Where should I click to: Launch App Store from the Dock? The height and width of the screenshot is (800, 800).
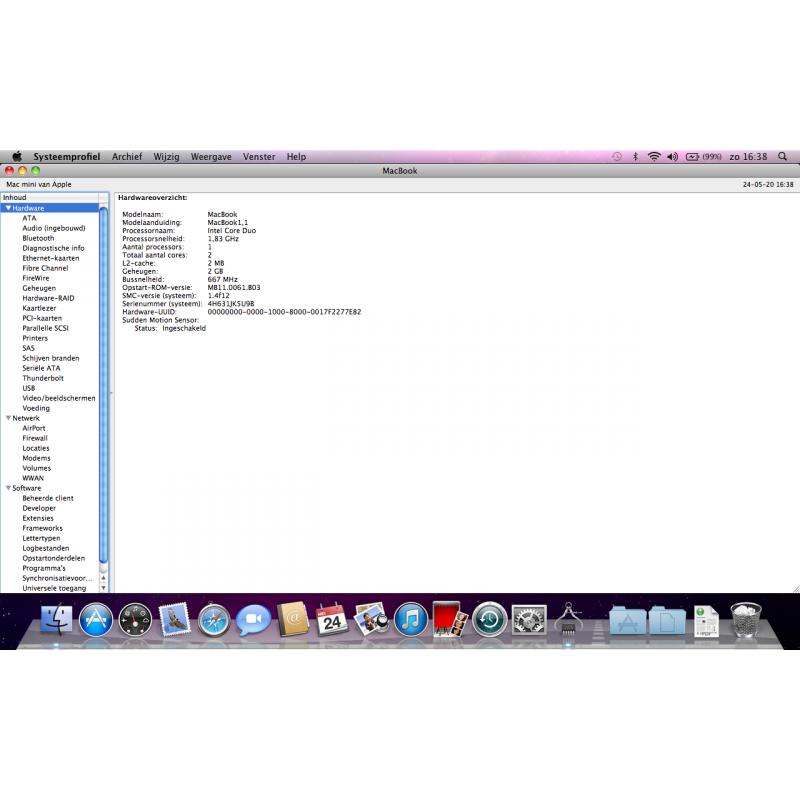(95, 619)
